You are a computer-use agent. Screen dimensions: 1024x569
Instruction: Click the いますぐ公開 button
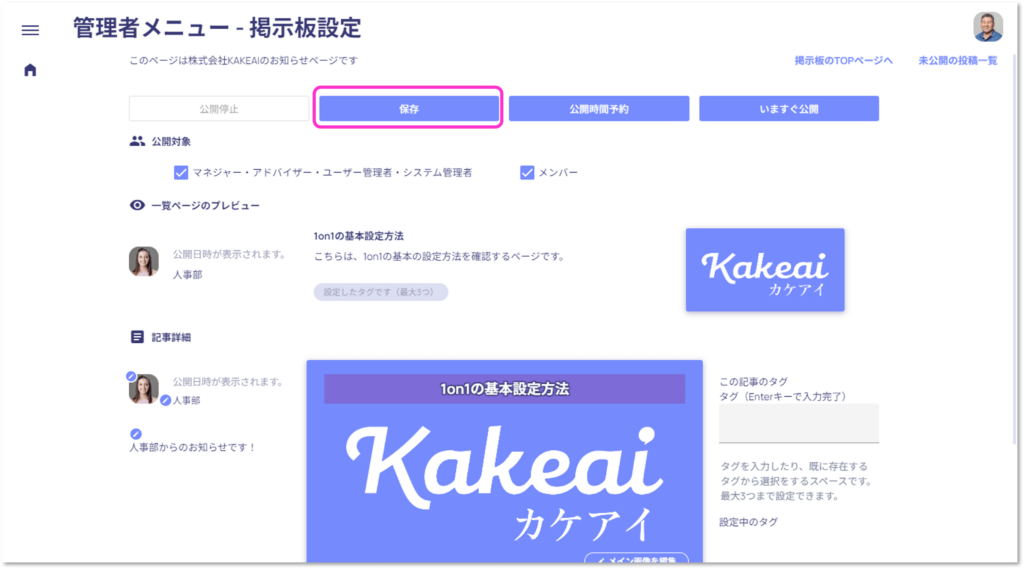pos(789,108)
